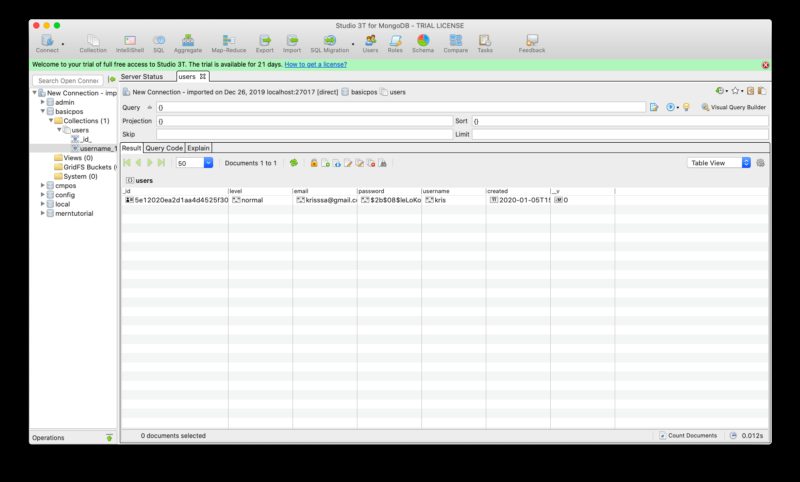Open the bookmarked queries star icon
This screenshot has height=482, width=800.
click(735, 91)
